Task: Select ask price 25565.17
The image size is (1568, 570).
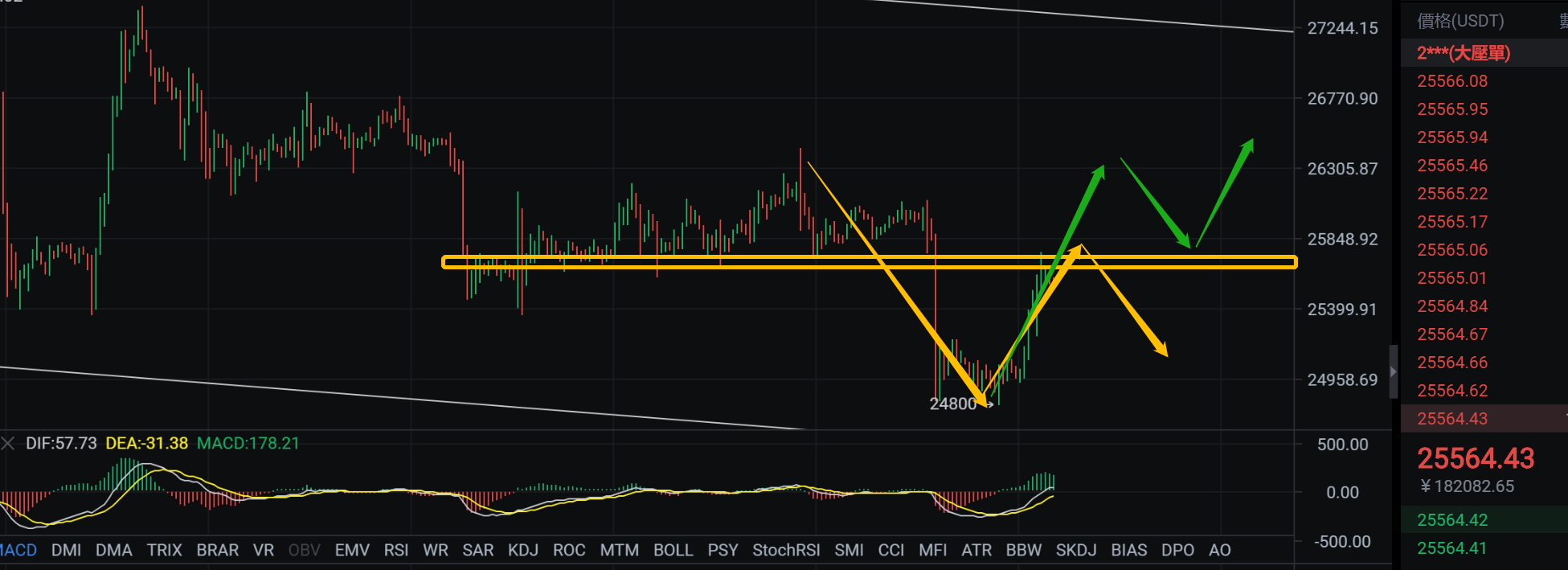Action: 1452,222
